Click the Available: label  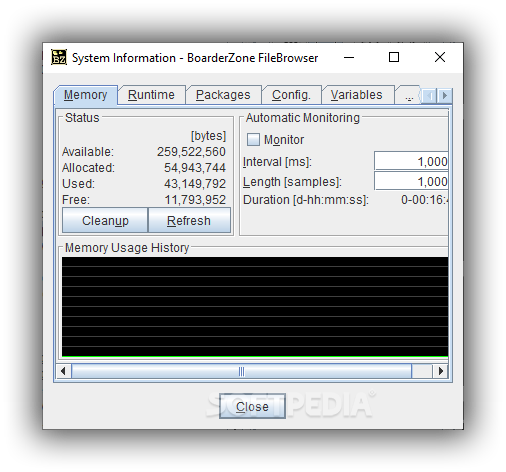tap(88, 152)
